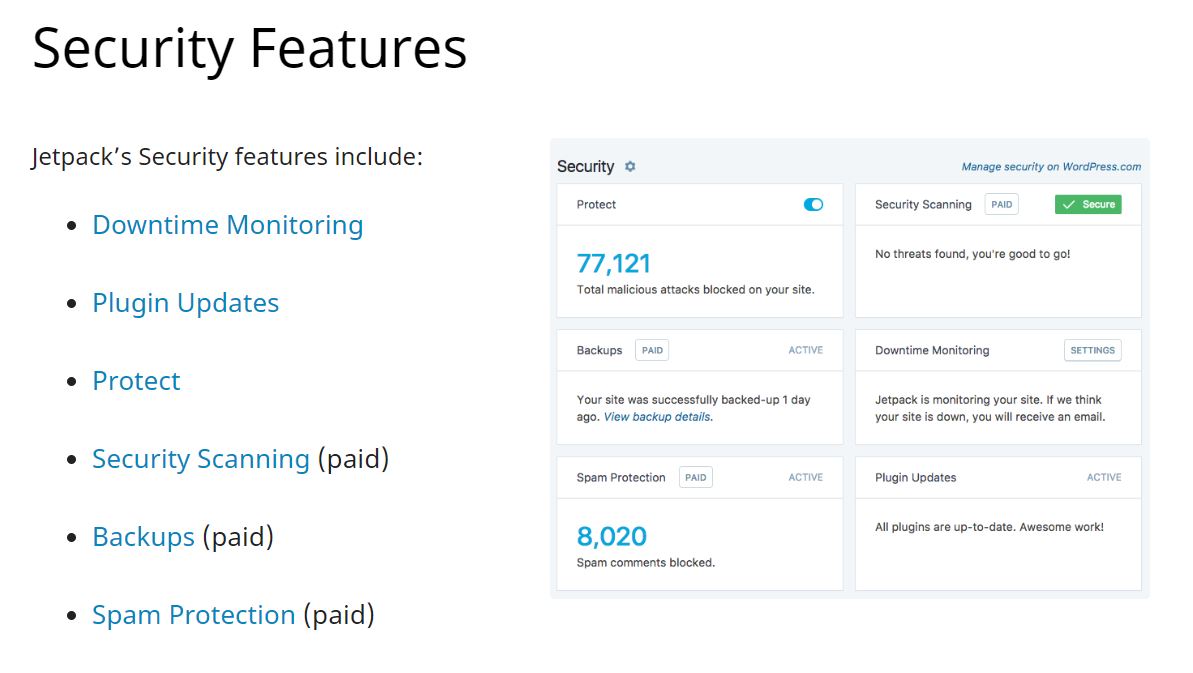Click the PAID badge beside Security Scanning

coord(1001,205)
